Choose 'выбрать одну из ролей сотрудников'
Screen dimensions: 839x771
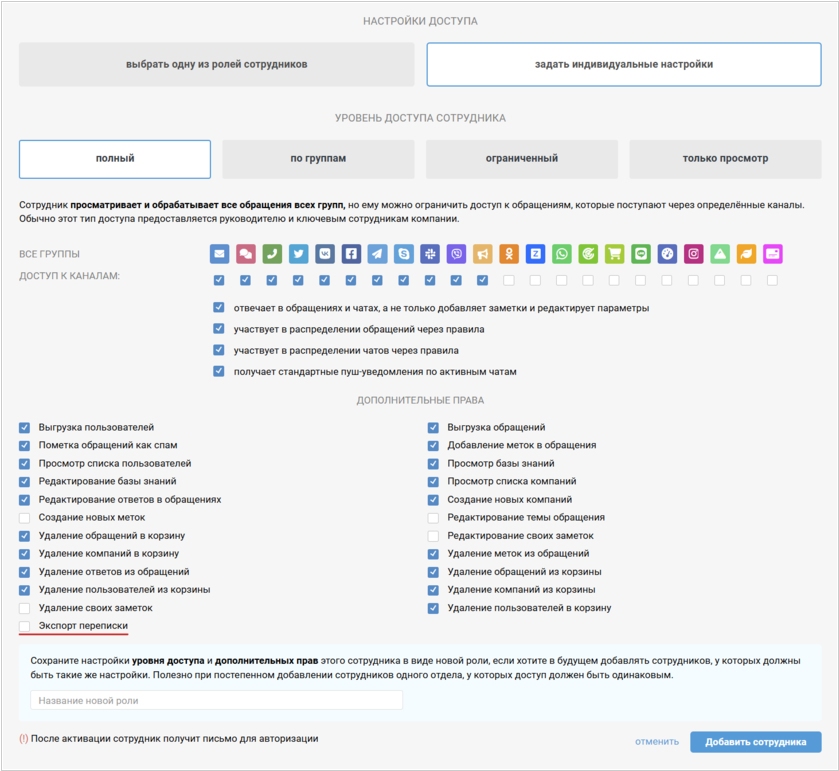[216, 65]
